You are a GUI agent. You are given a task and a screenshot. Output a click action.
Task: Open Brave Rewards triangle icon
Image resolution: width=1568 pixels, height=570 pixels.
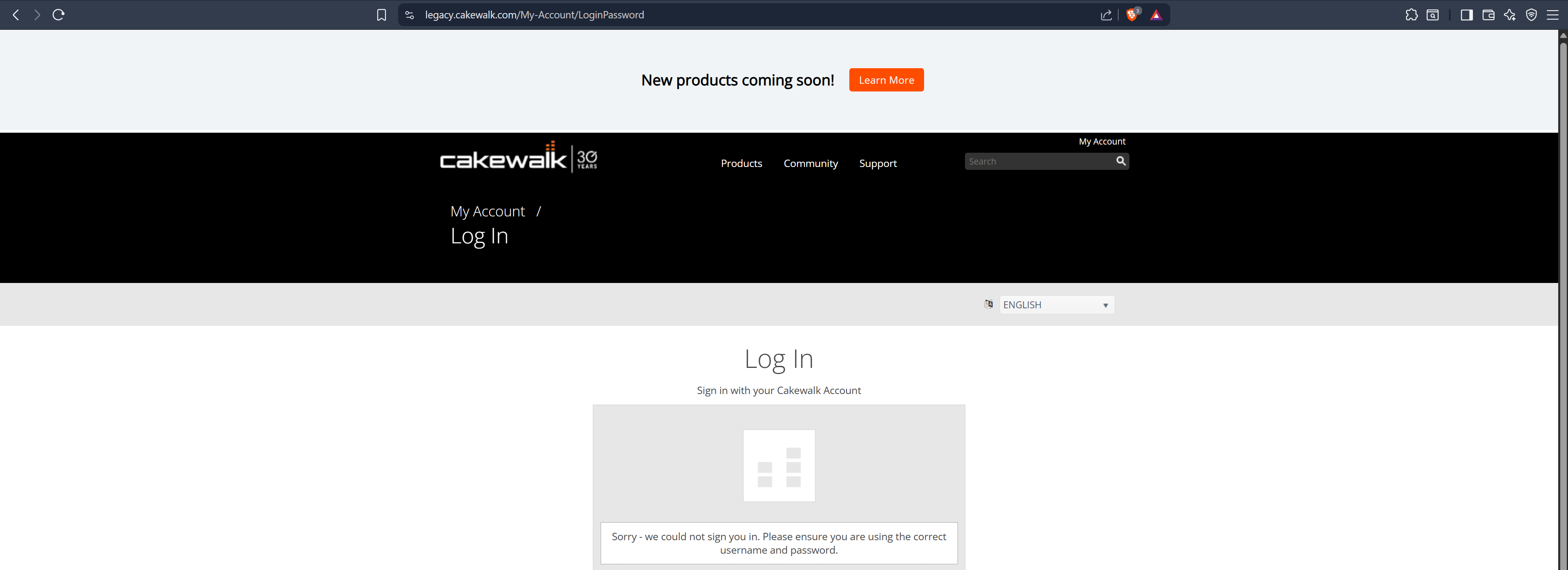coord(1156,15)
